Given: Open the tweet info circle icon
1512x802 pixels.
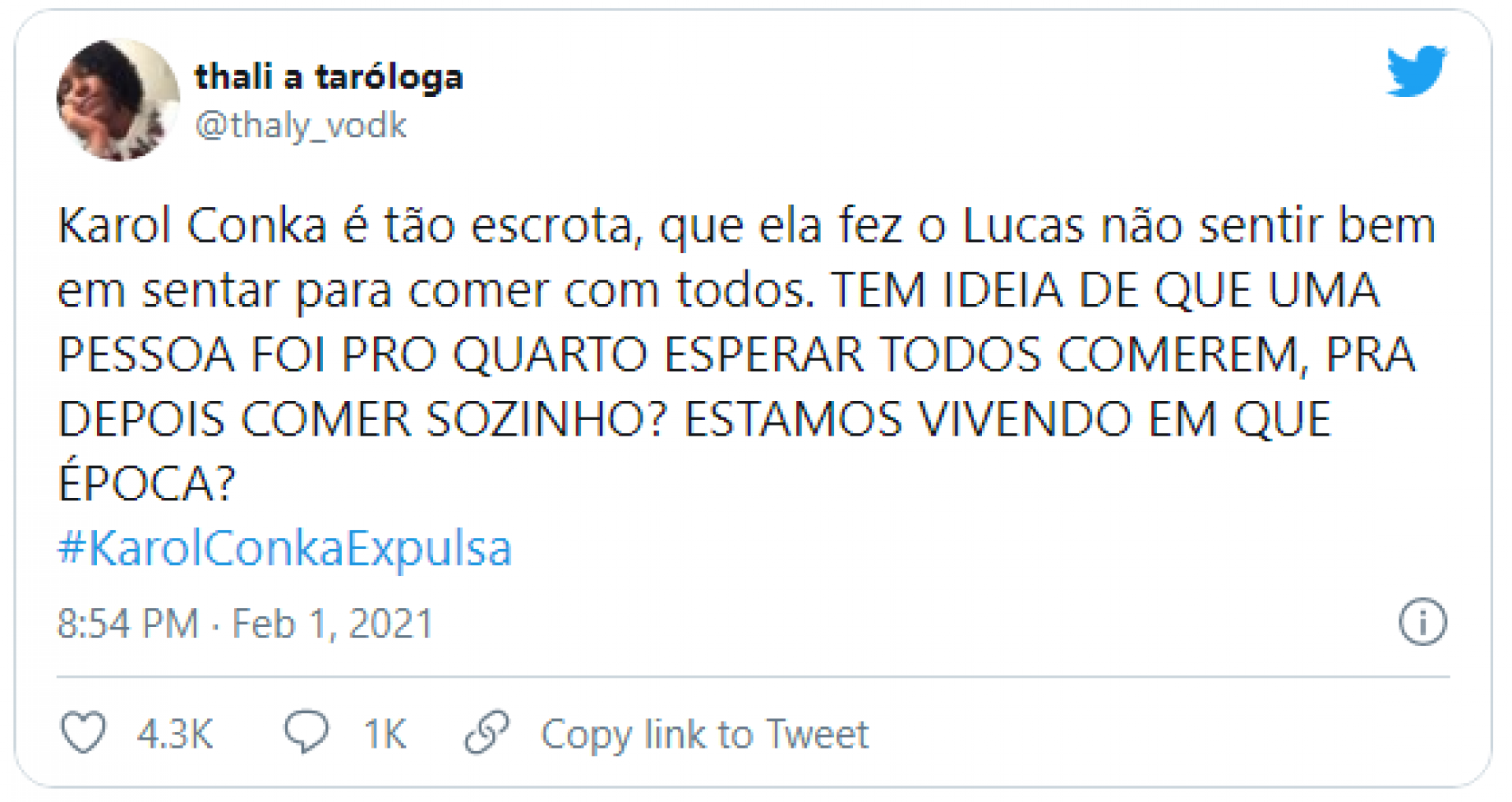Looking at the screenshot, I should [1422, 622].
